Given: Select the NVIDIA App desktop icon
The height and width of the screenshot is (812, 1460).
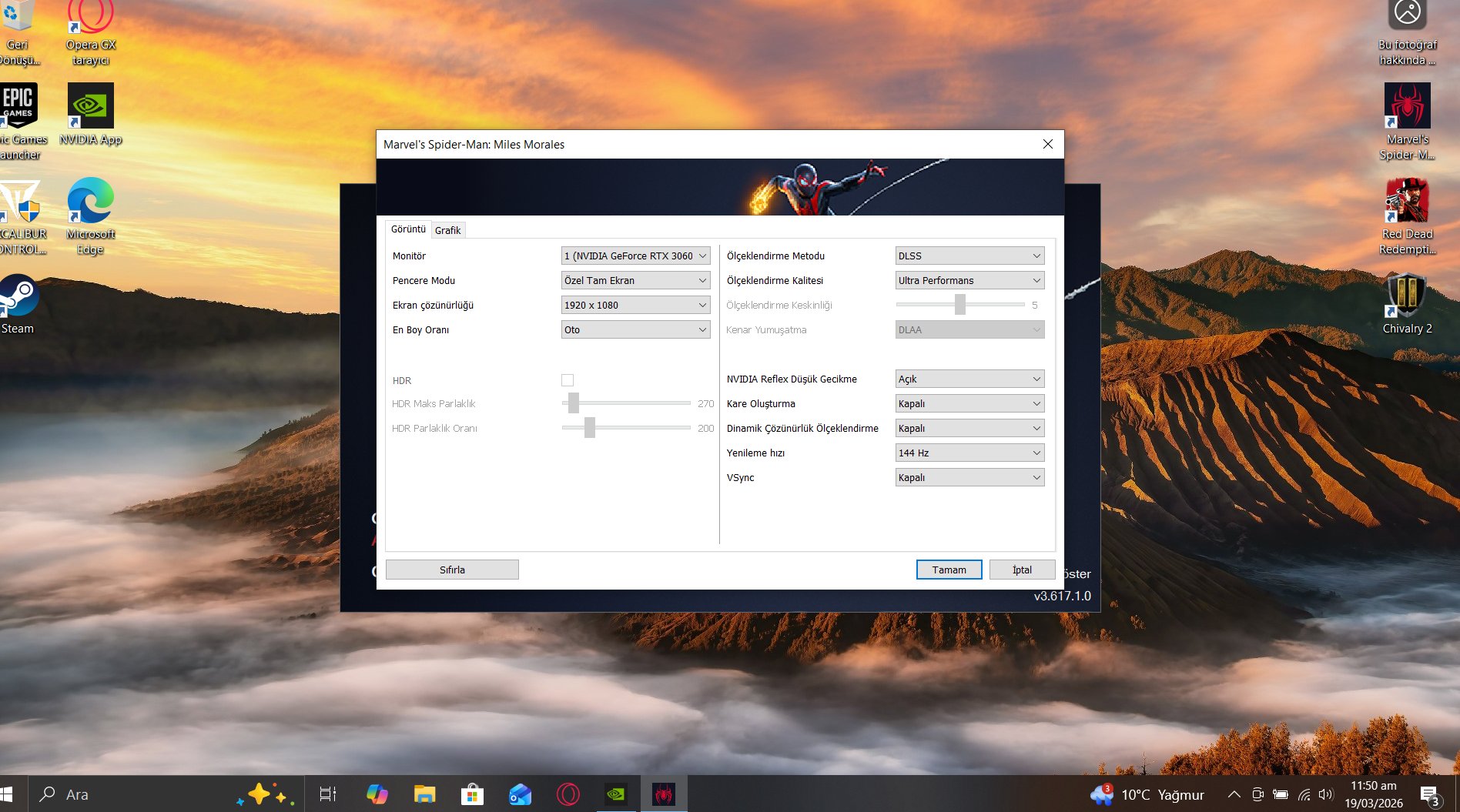Looking at the screenshot, I should 90,115.
